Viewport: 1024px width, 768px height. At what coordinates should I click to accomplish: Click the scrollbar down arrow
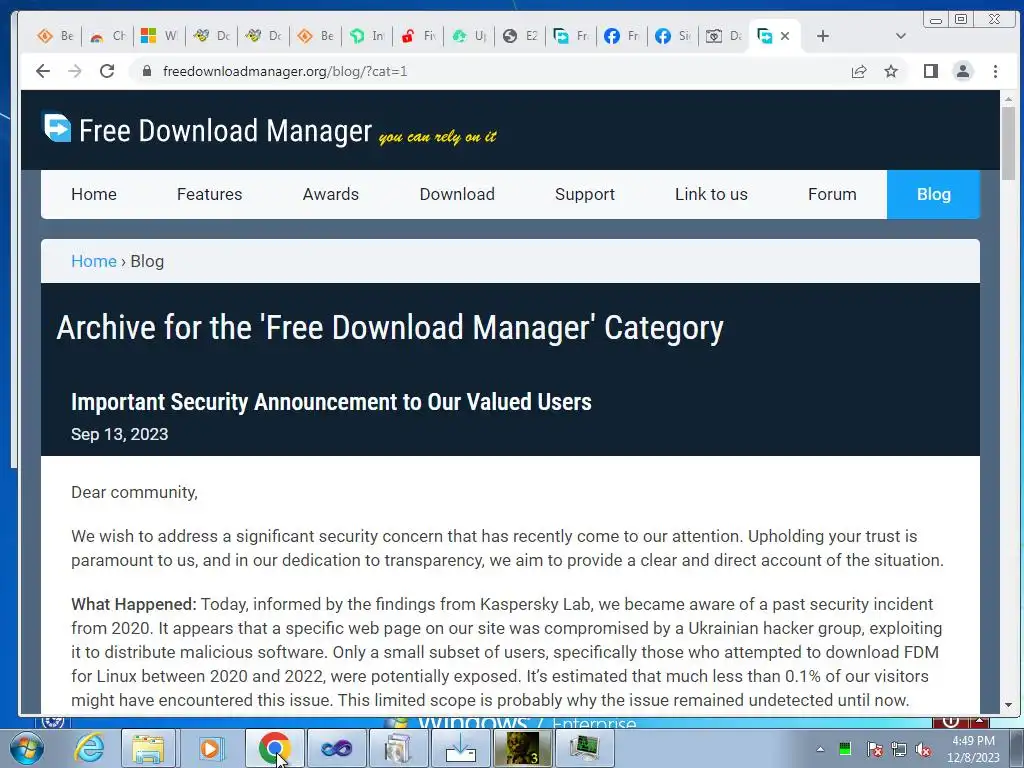pos(1008,705)
